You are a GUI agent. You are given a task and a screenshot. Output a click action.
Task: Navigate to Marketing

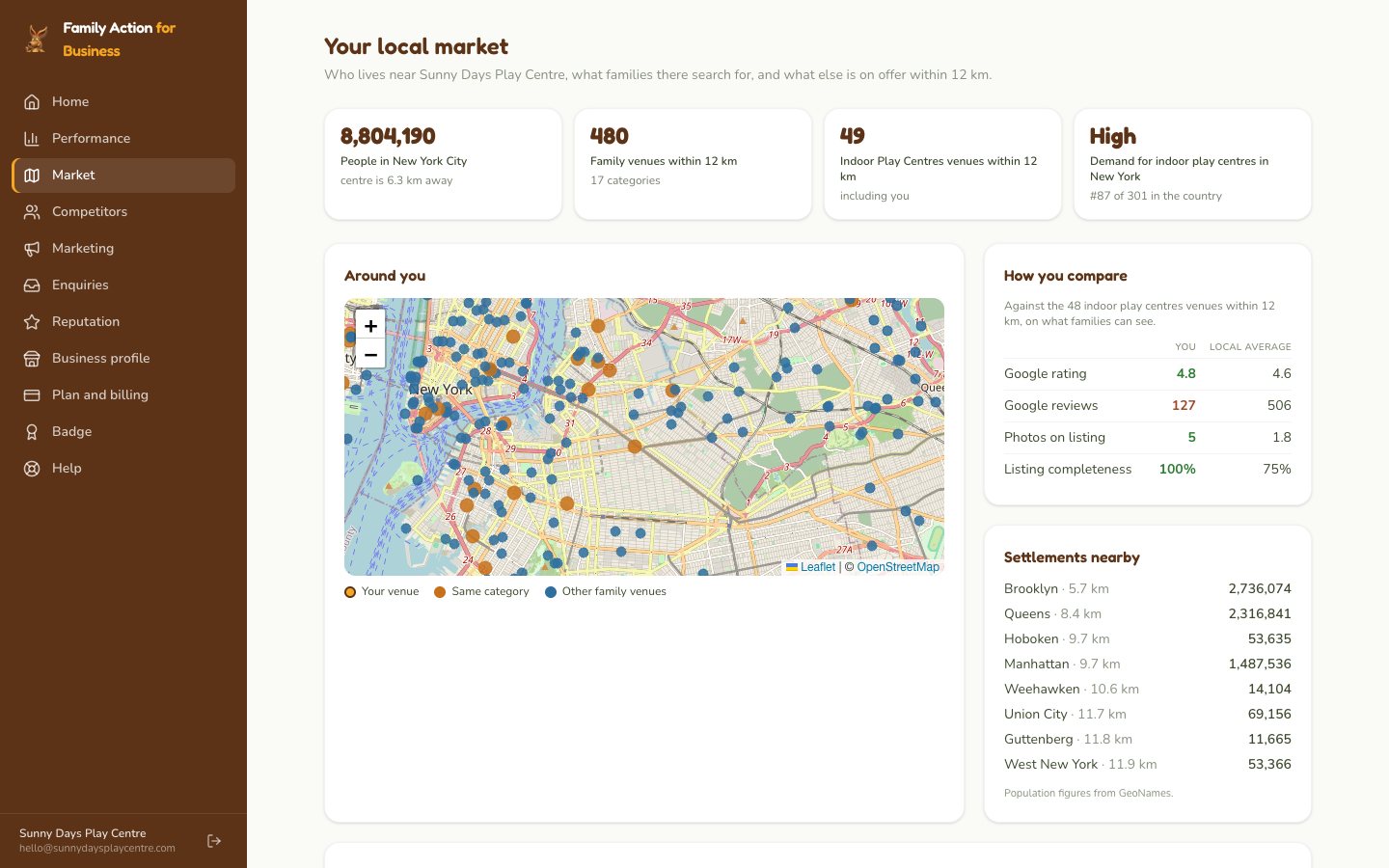[x=123, y=248]
